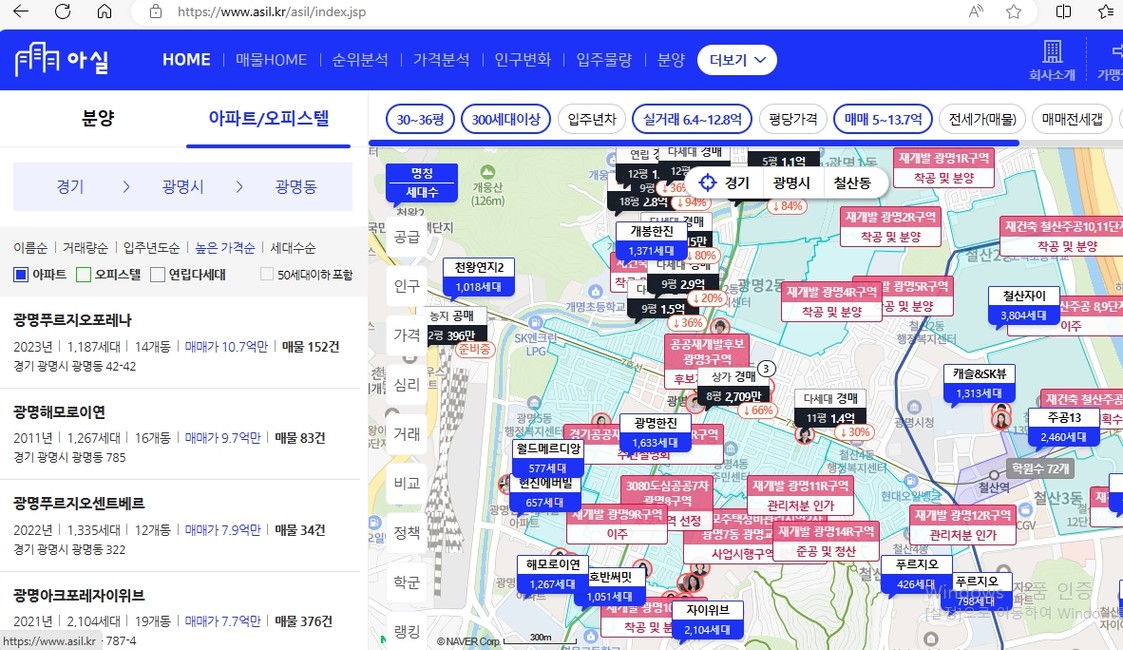This screenshot has width=1123, height=650.
Task: Open 매물HOME menu item
Action: (271, 59)
